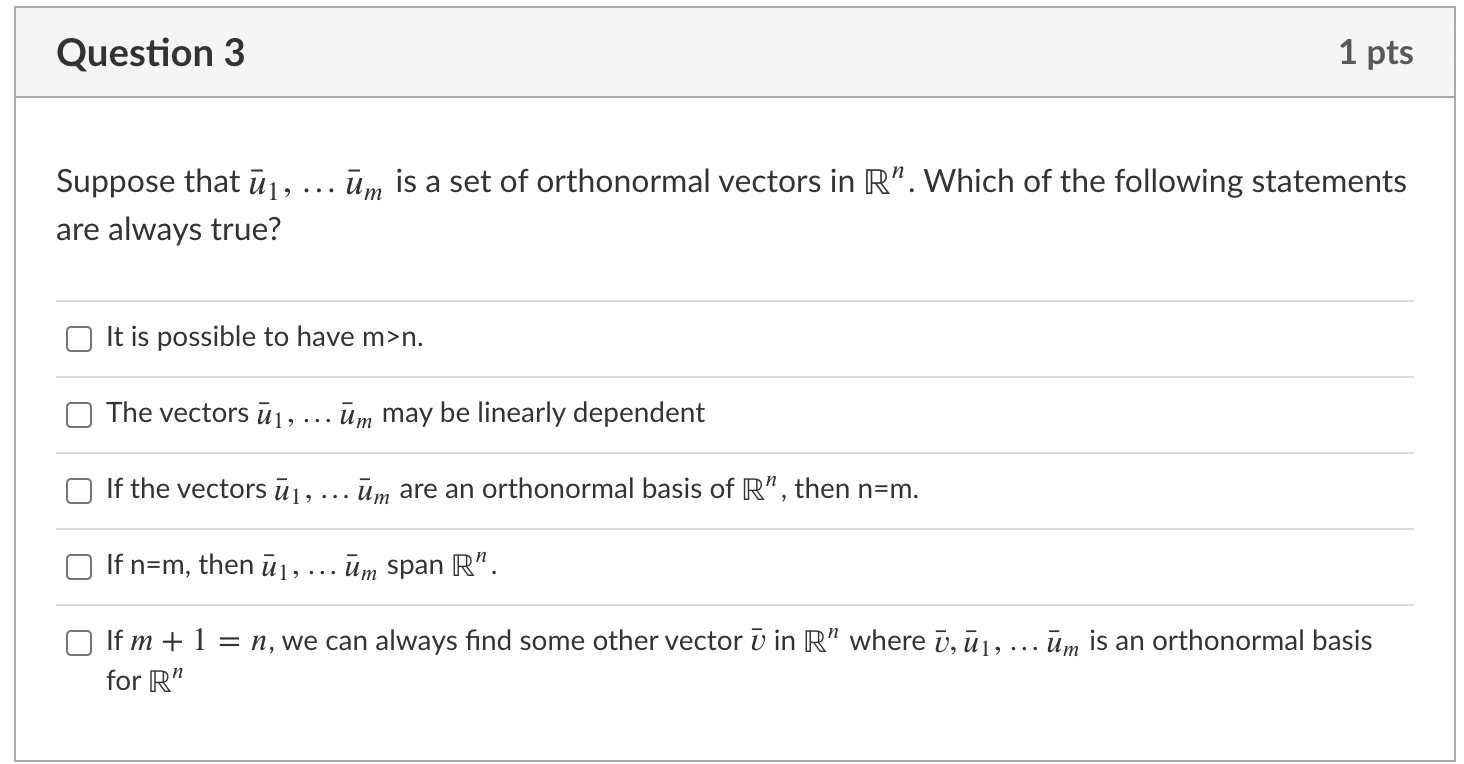Check the option 'It is possible to have m>n'

(78, 340)
